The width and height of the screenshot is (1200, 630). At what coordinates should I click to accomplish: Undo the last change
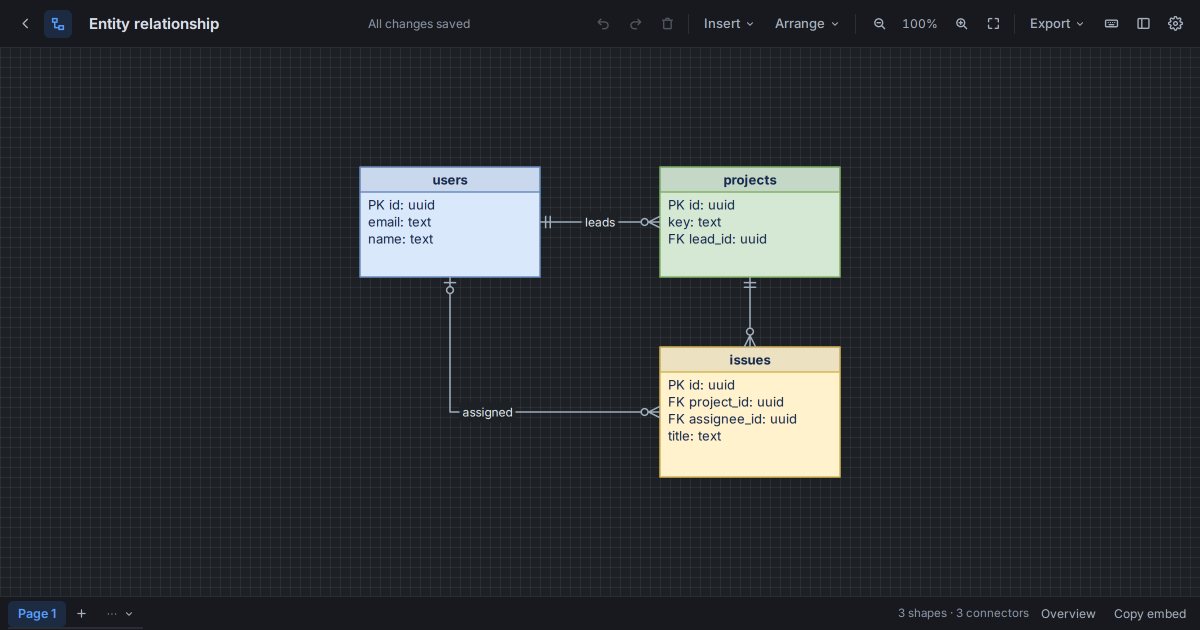pos(603,24)
